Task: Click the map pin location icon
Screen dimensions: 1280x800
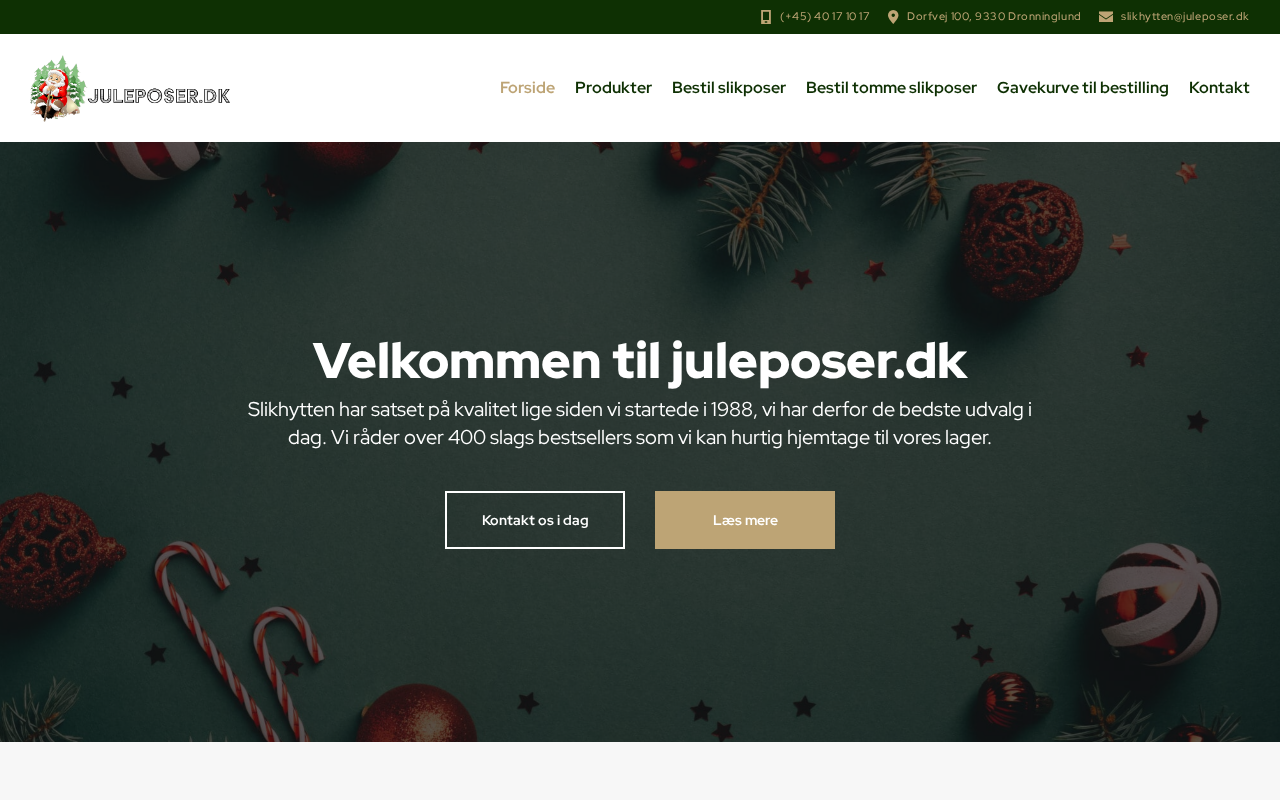Action: (x=893, y=17)
